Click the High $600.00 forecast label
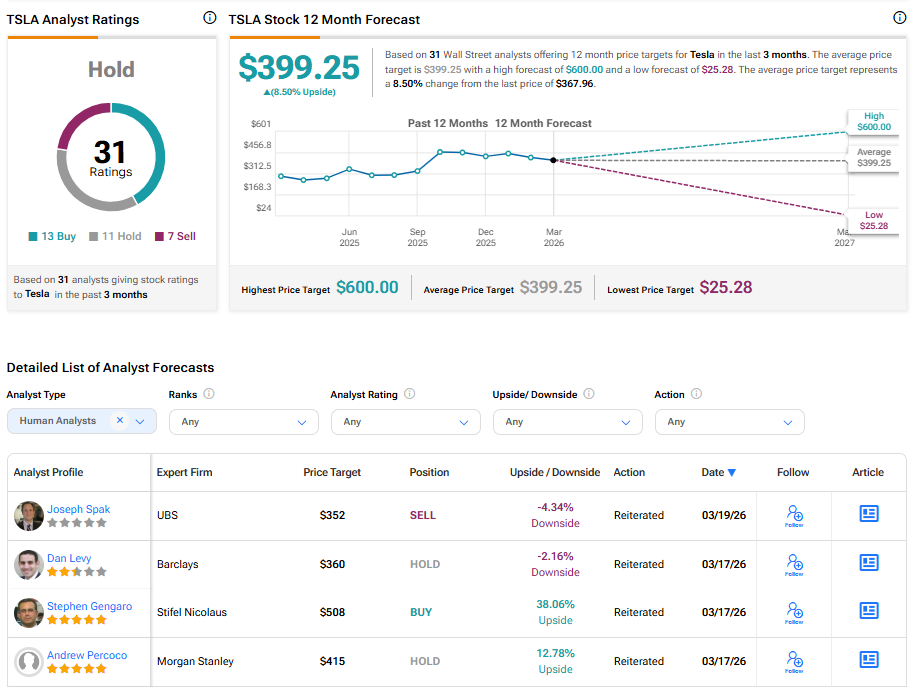The image size is (912, 687). (871, 121)
